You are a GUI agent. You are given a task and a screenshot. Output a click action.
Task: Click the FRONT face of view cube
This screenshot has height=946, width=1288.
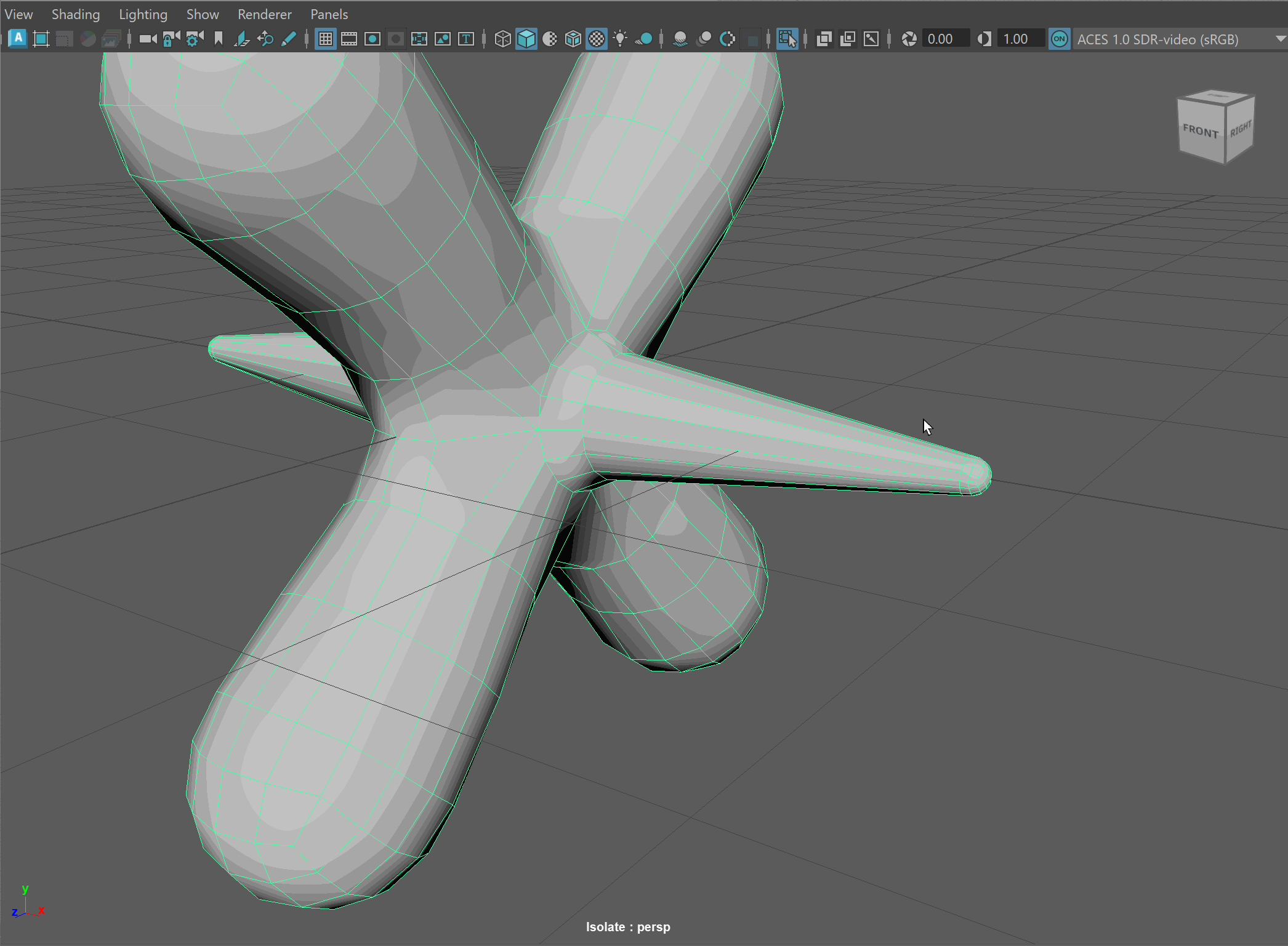click(x=1201, y=131)
